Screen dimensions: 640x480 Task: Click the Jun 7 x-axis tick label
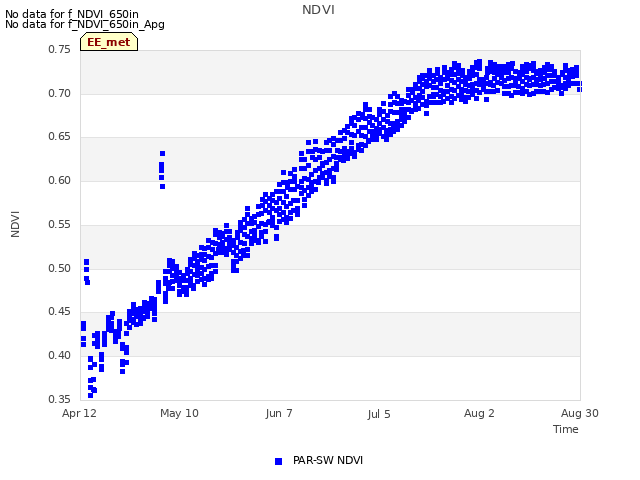(279, 413)
